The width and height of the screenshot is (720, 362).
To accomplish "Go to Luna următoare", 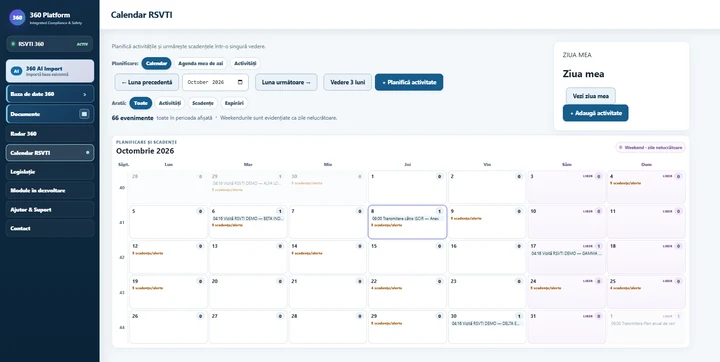I will click(x=286, y=82).
